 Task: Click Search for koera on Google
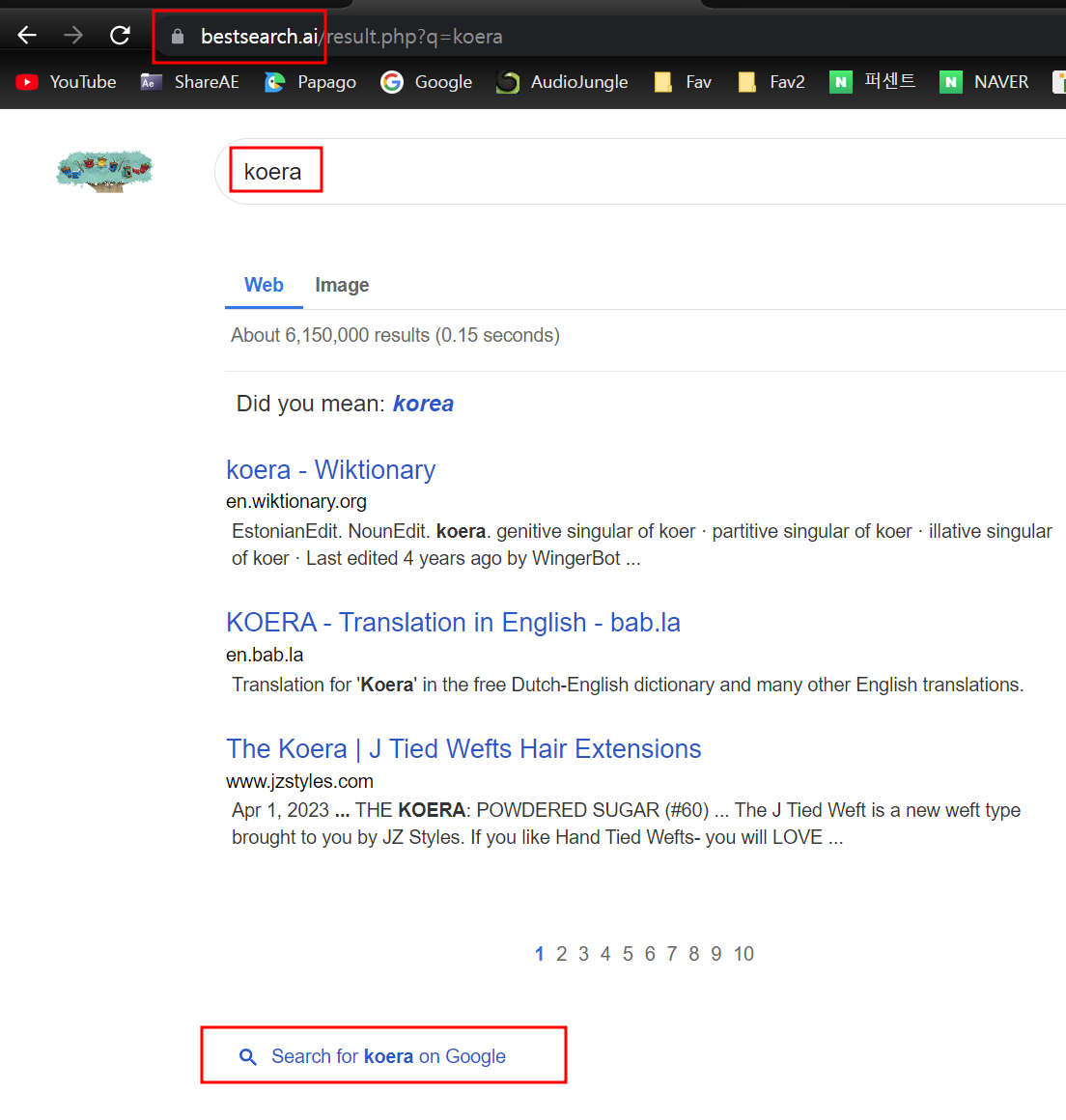tap(373, 1056)
